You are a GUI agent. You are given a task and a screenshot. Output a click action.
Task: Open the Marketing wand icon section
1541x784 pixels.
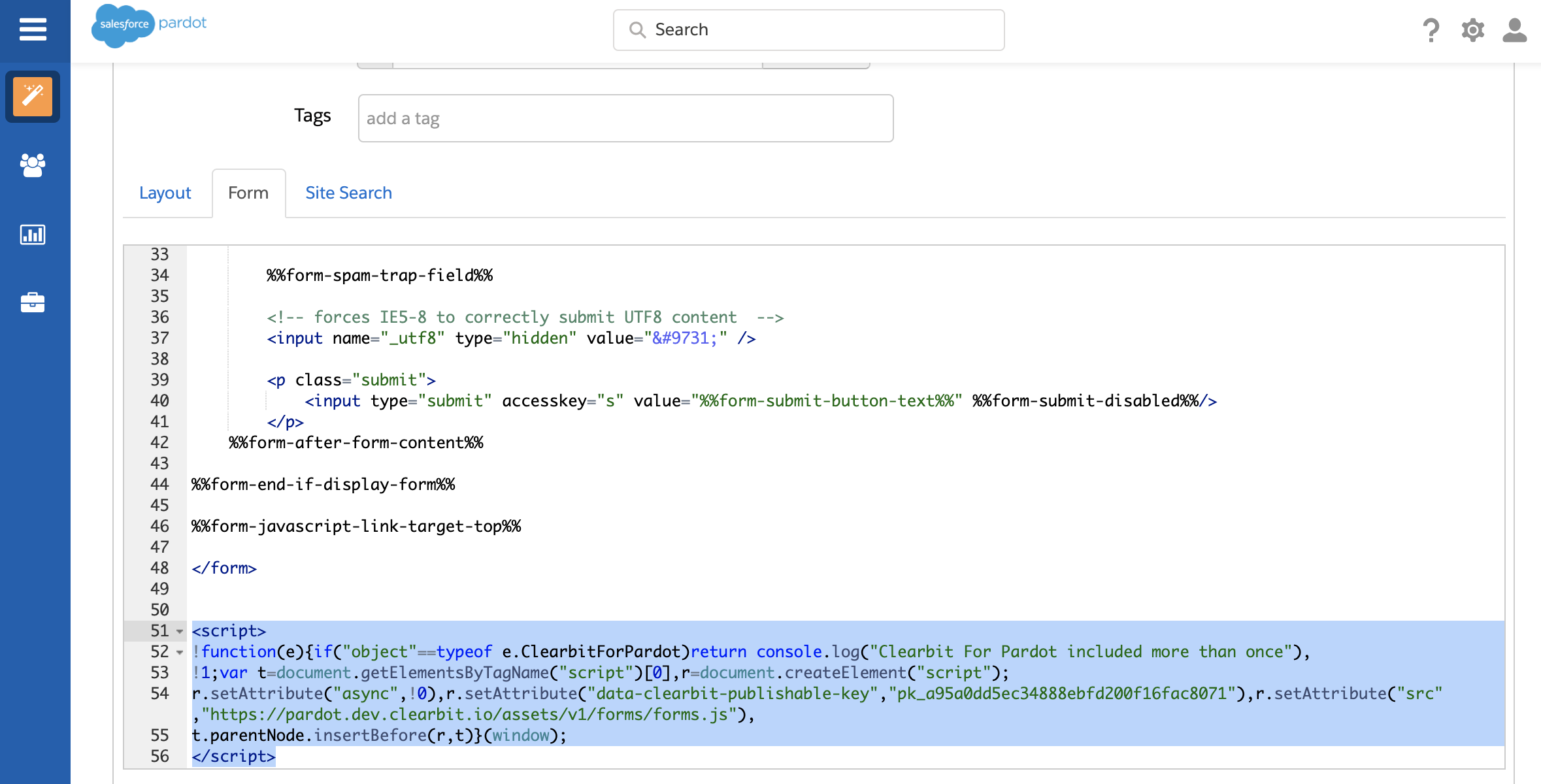point(33,97)
